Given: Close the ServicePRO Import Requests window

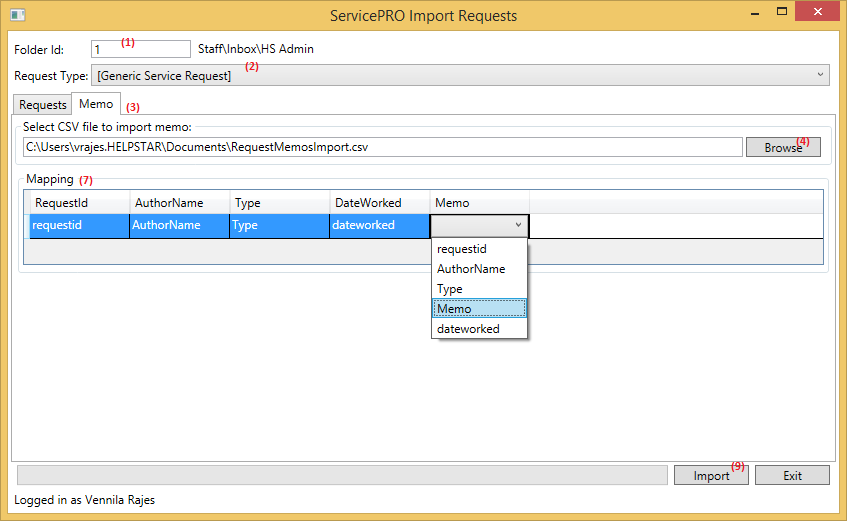Looking at the screenshot, I should (x=818, y=12).
